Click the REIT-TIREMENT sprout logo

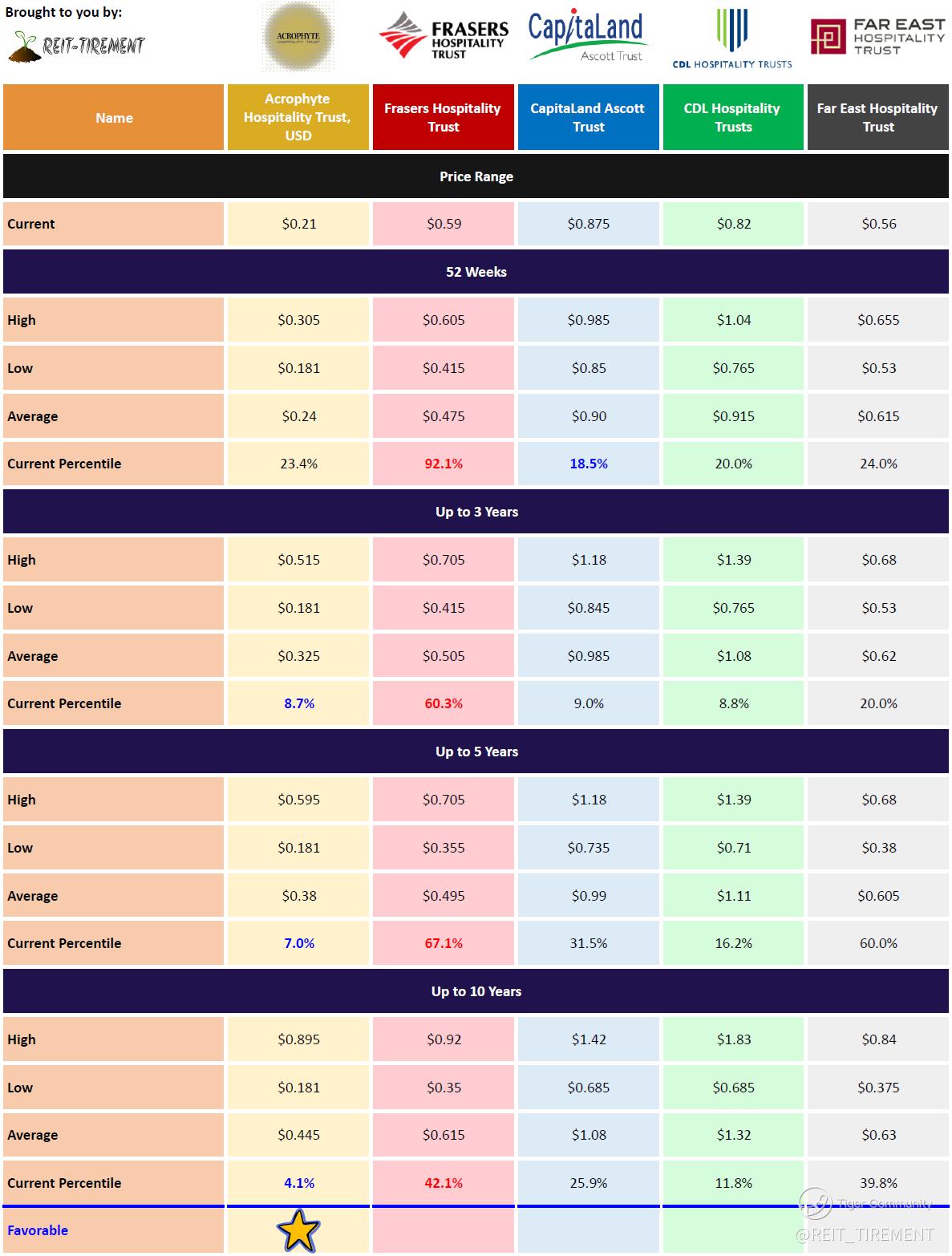click(76, 47)
